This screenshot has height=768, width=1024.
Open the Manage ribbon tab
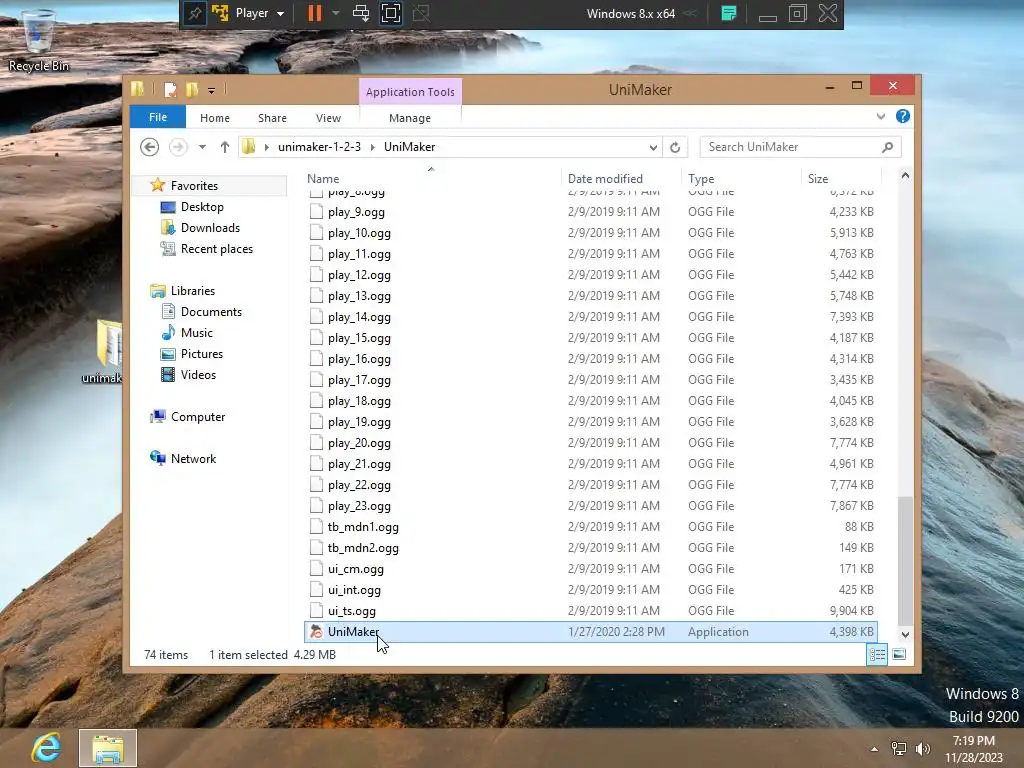point(409,118)
